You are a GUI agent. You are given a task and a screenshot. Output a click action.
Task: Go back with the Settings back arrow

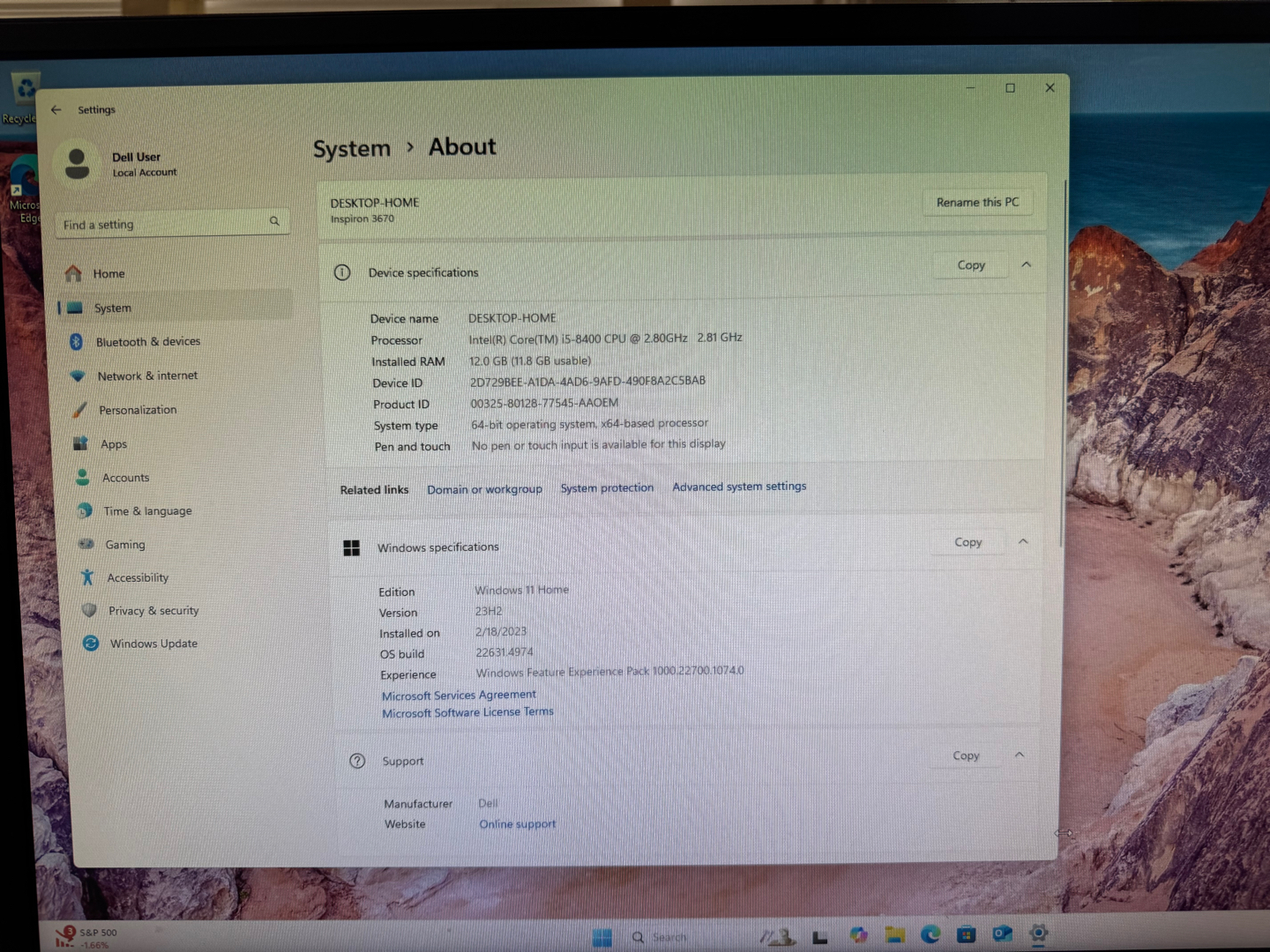click(56, 109)
